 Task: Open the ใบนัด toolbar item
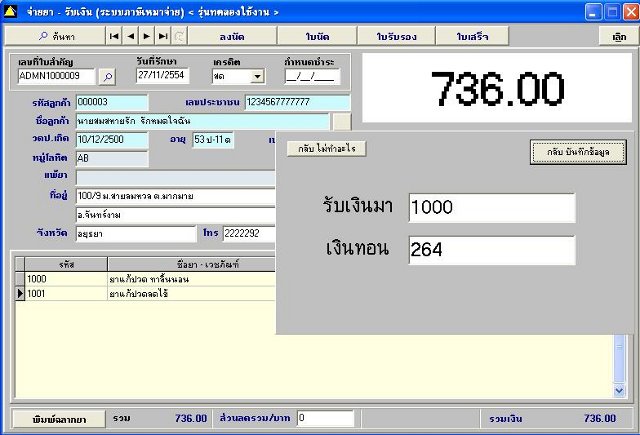pyautogui.click(x=317, y=36)
